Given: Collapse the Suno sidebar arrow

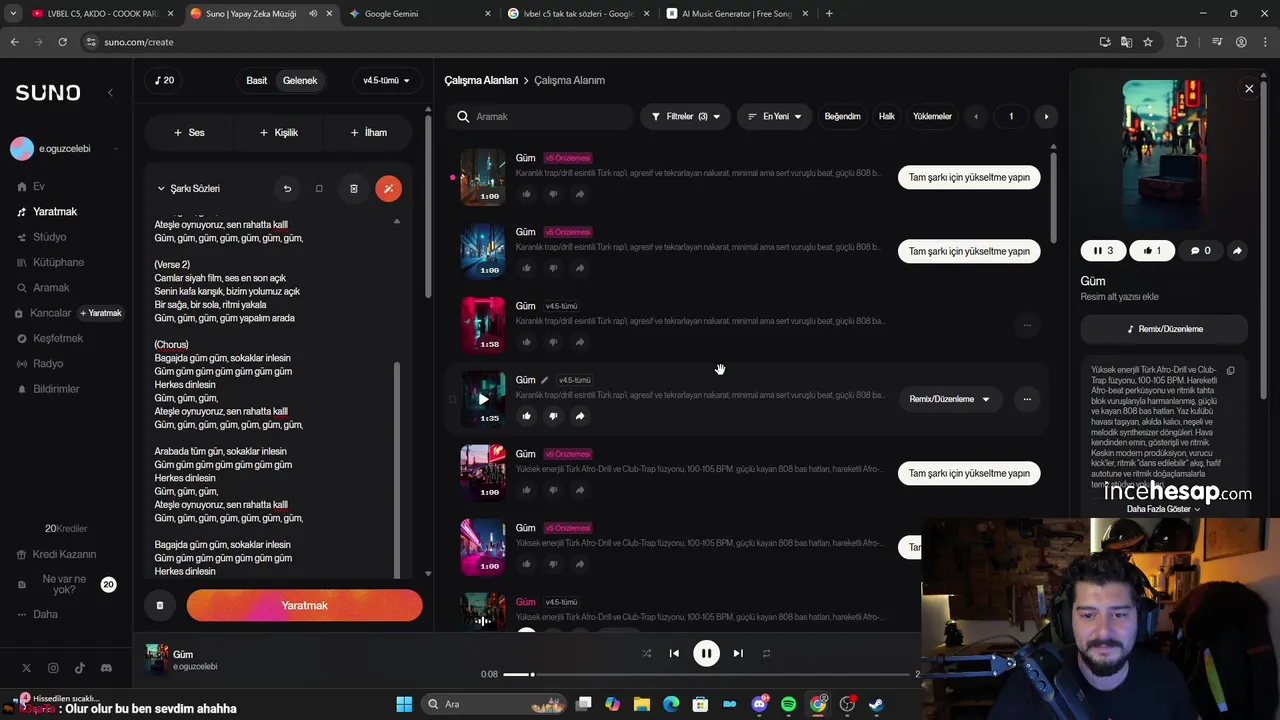Looking at the screenshot, I should pyautogui.click(x=110, y=92).
